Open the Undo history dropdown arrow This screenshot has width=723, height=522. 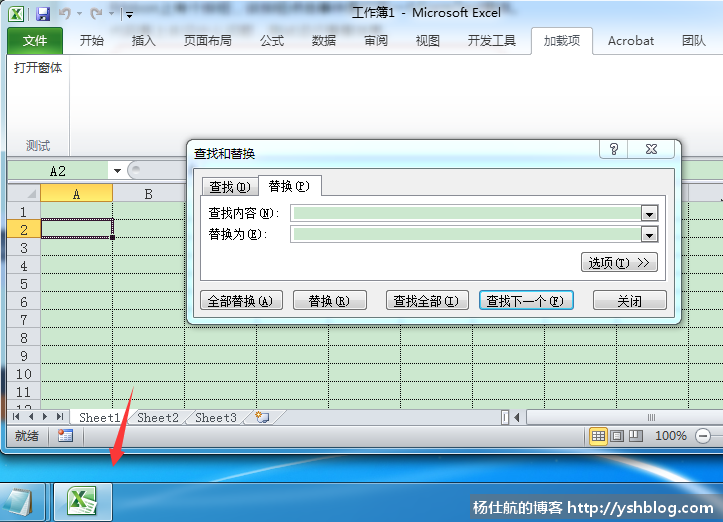coord(79,14)
